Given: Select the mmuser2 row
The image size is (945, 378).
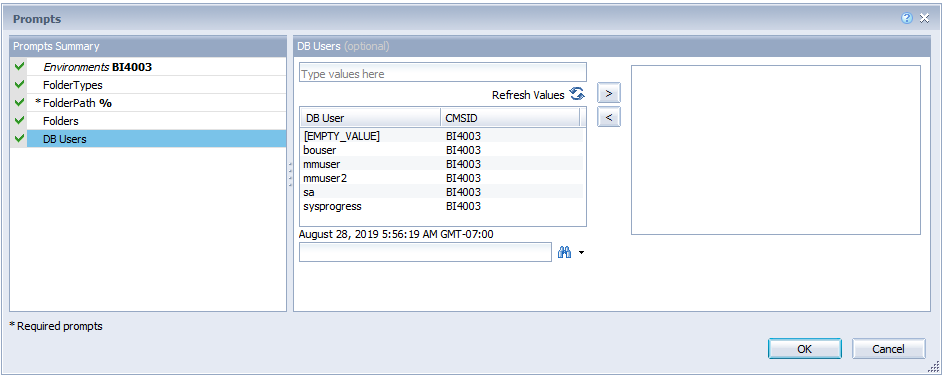Looking at the screenshot, I should click(x=442, y=178).
